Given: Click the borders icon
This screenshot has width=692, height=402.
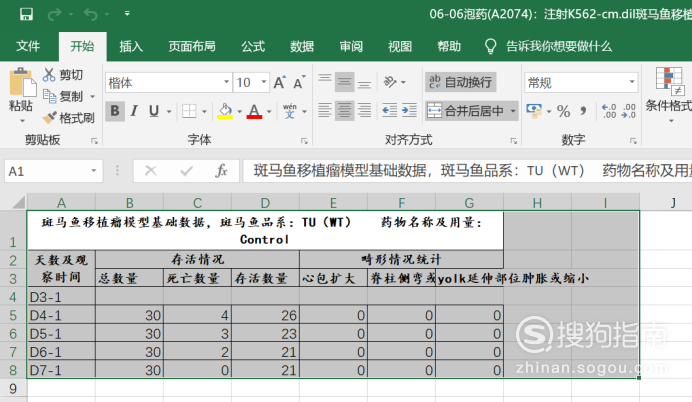Looking at the screenshot, I should [x=189, y=111].
